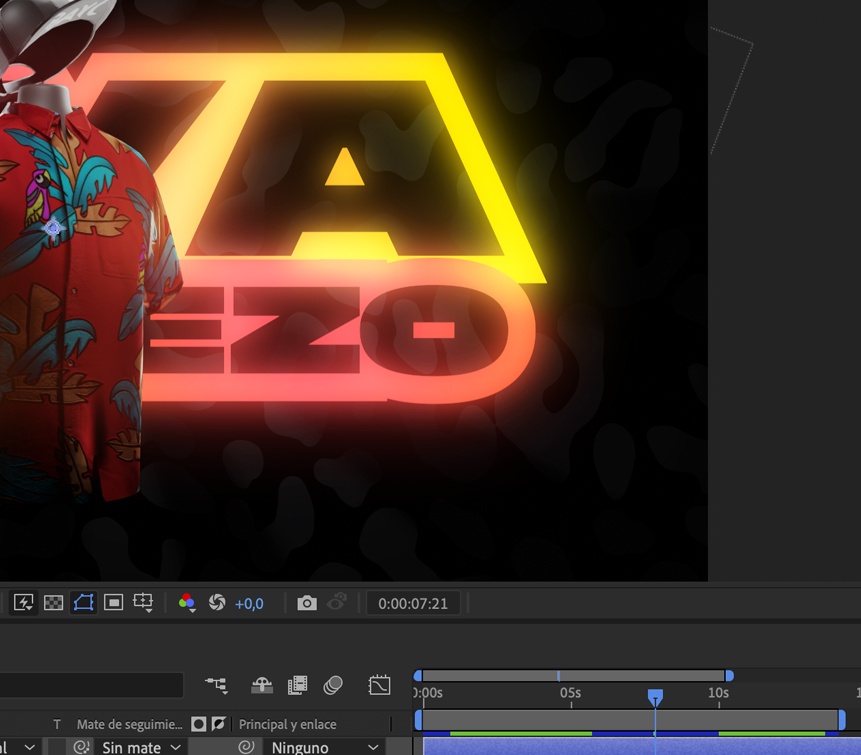This screenshot has width=861, height=755.
Task: Click the 10s mark on time ruler
Action: point(718,693)
